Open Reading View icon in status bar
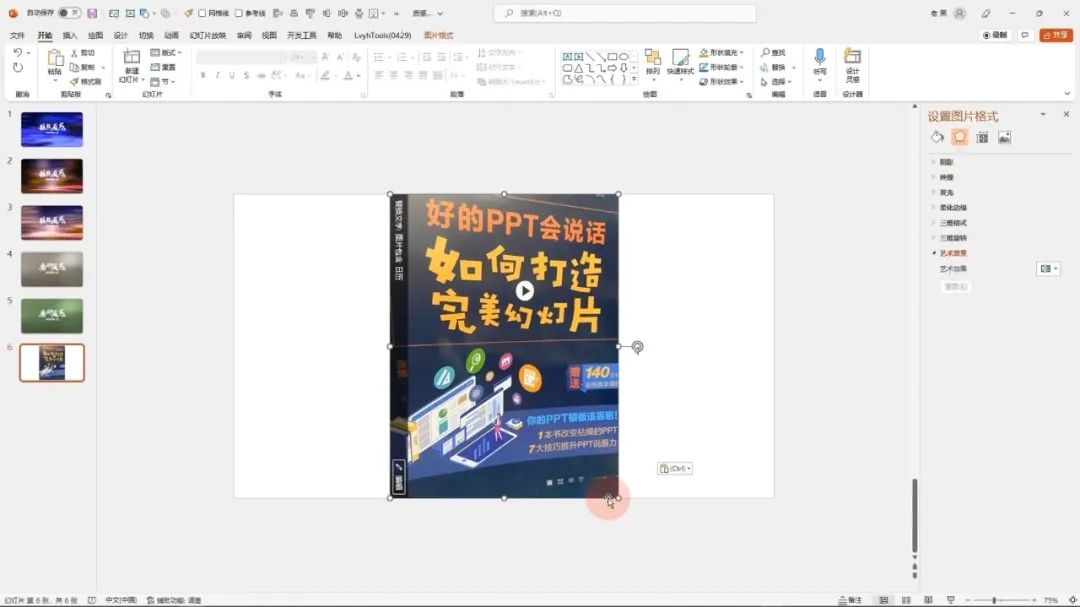The image size is (1080, 607). click(928, 600)
